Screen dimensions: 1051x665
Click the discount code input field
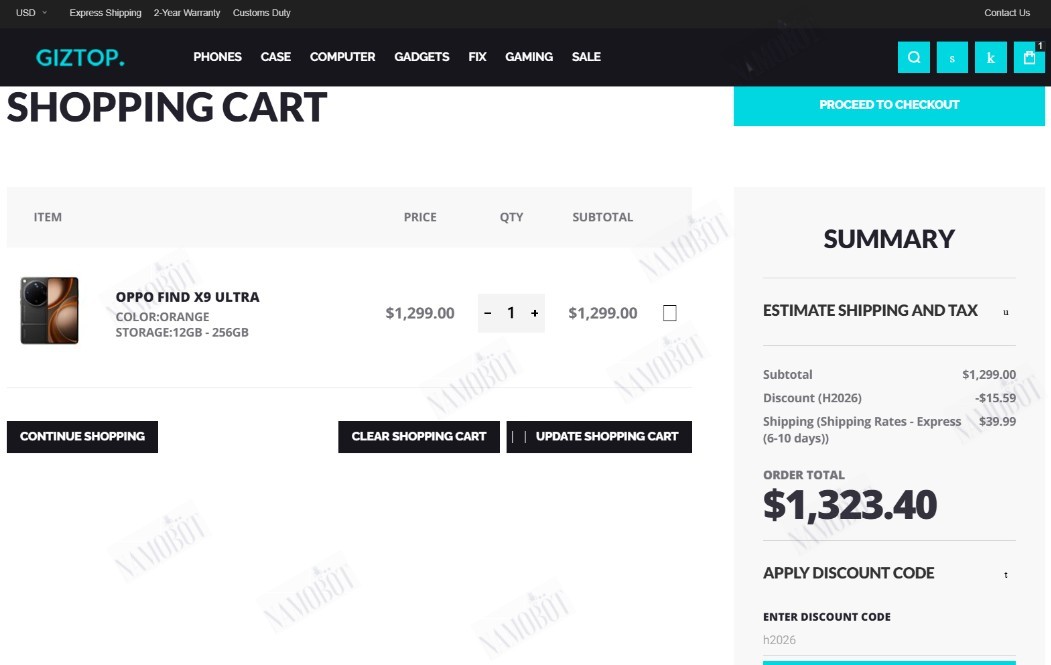point(889,640)
